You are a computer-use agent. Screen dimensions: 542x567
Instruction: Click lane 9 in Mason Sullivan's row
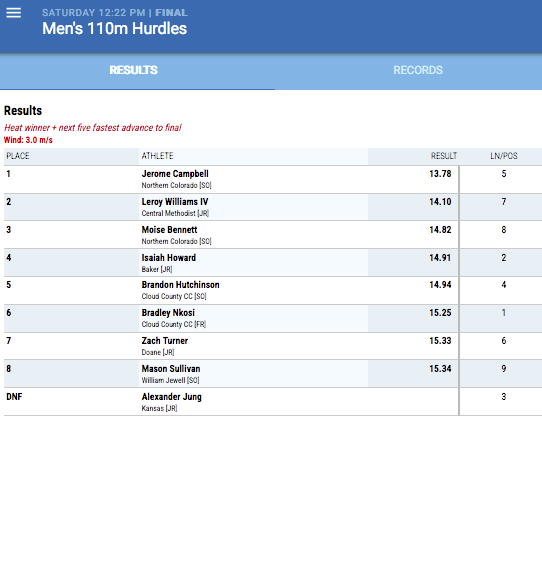point(504,369)
